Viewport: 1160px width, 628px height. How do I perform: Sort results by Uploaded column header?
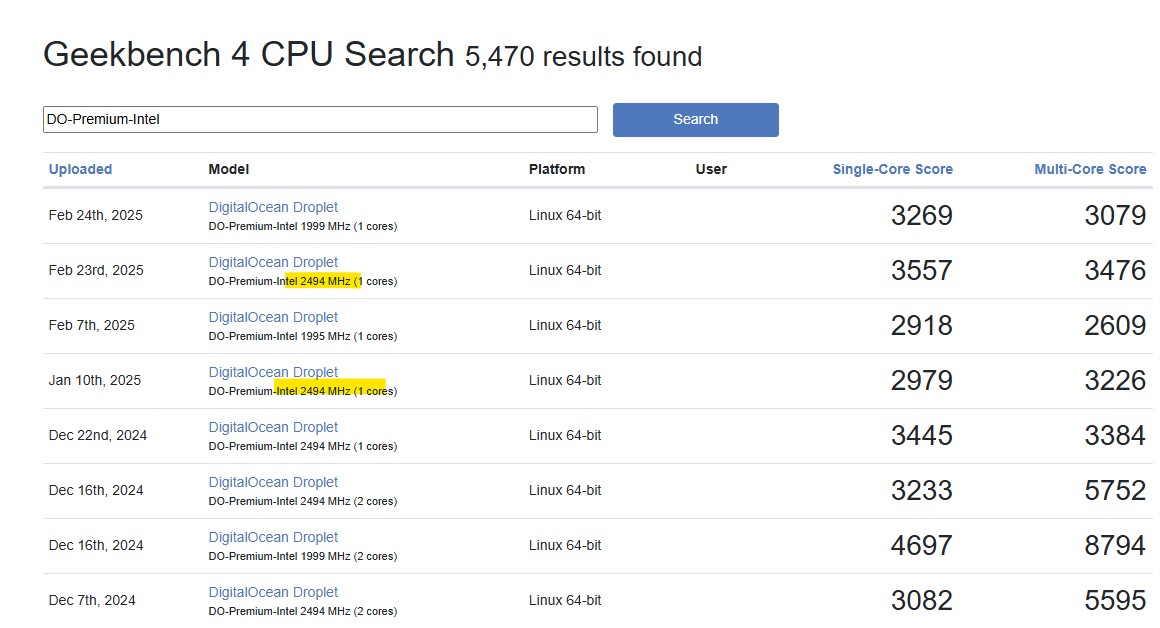point(80,169)
